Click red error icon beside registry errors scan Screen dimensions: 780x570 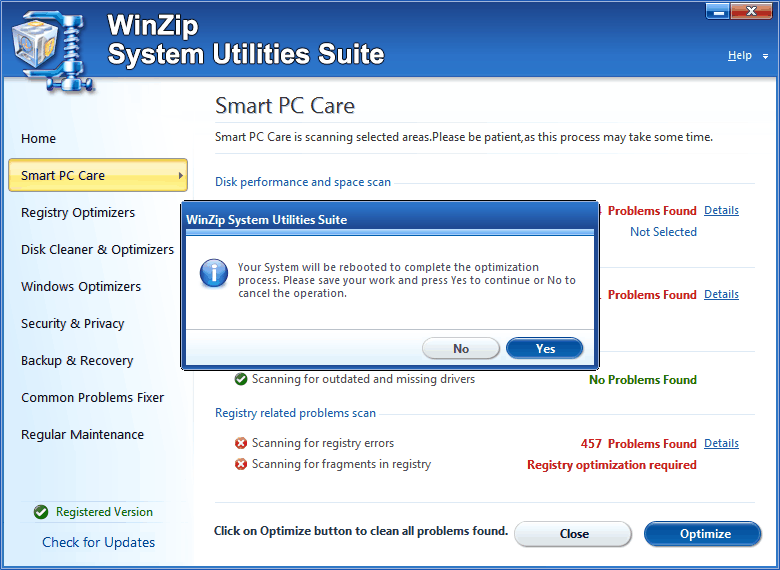coord(241,443)
